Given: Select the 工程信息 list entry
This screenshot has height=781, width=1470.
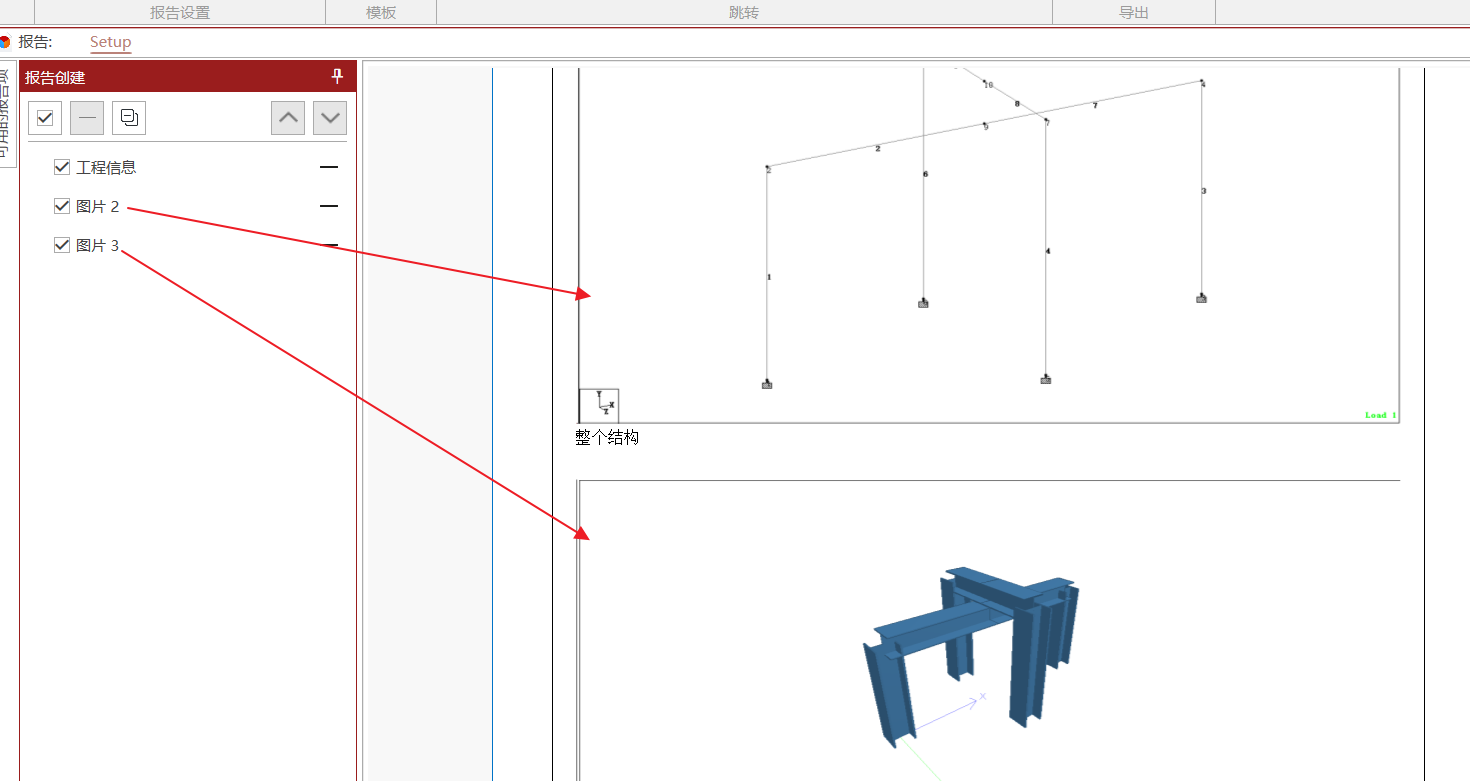Looking at the screenshot, I should [x=106, y=167].
